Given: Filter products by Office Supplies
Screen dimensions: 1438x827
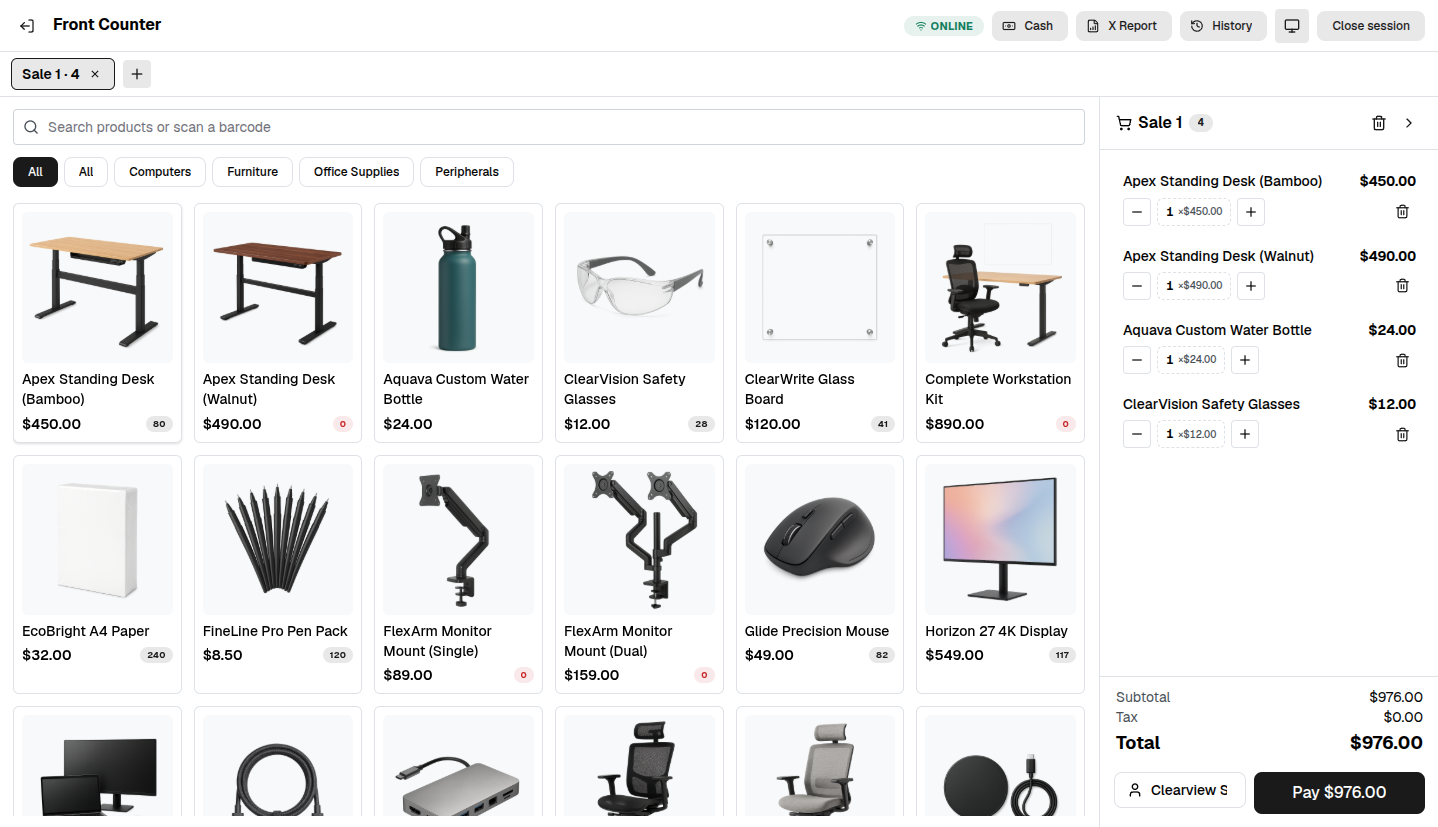Looking at the screenshot, I should (x=356, y=172).
